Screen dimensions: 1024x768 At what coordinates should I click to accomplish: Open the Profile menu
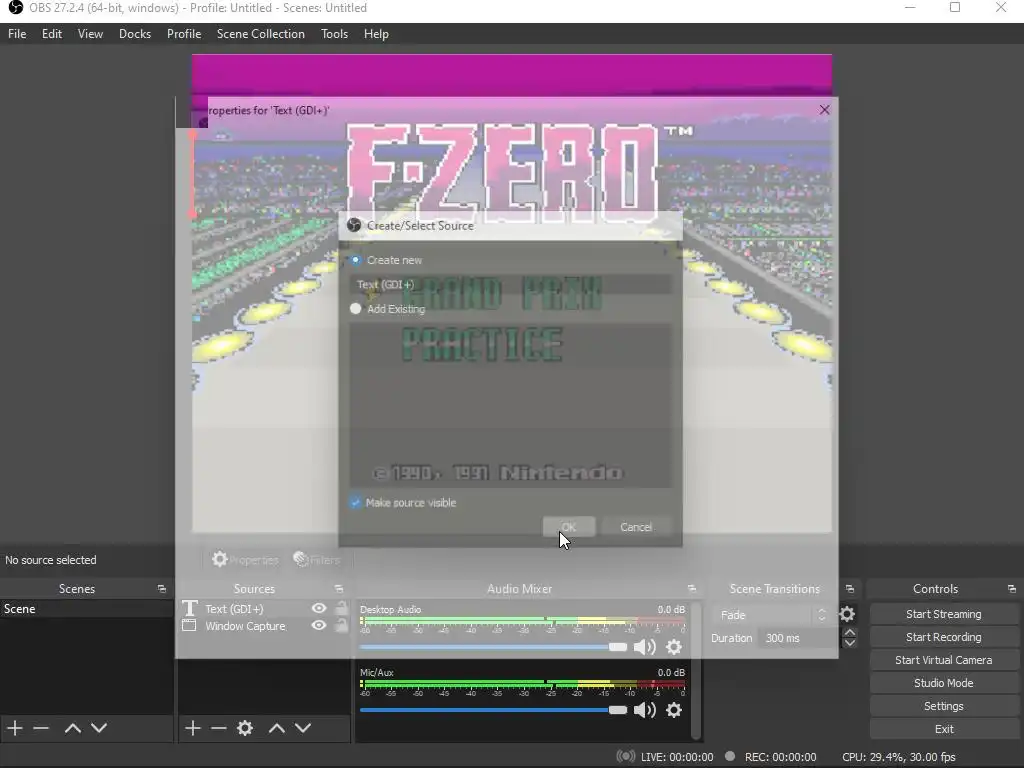[184, 34]
